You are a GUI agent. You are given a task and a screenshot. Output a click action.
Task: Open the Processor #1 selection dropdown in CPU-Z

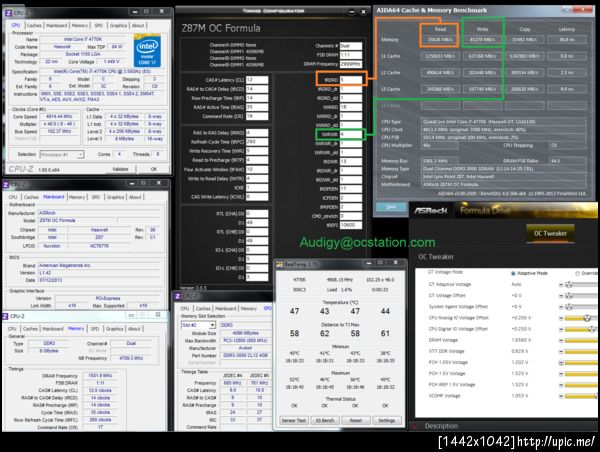tap(62, 154)
